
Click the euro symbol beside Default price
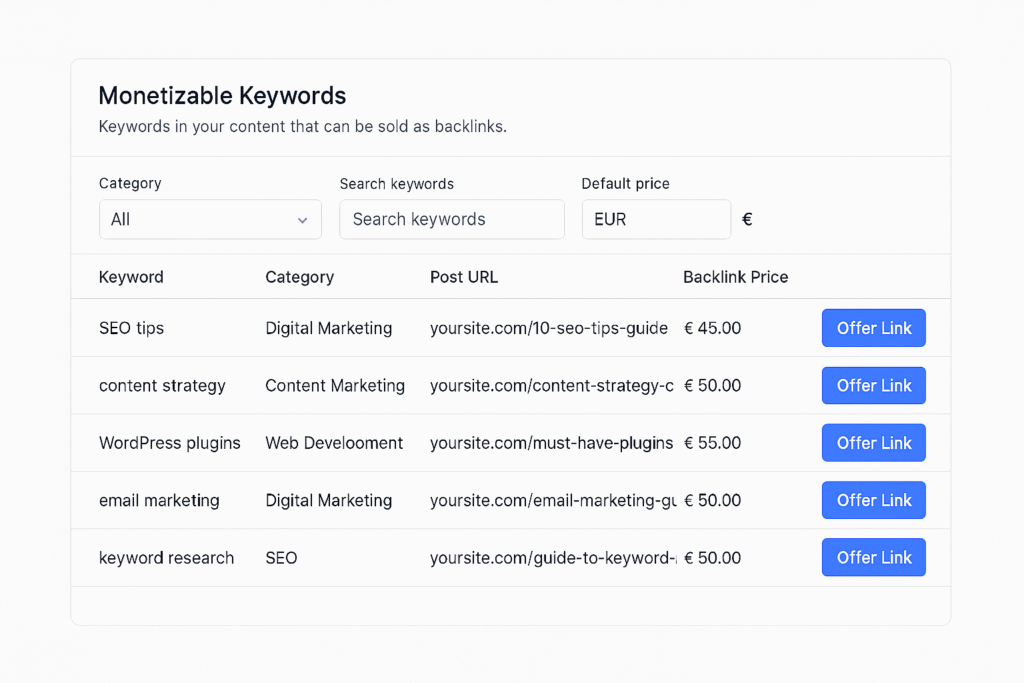(x=747, y=219)
